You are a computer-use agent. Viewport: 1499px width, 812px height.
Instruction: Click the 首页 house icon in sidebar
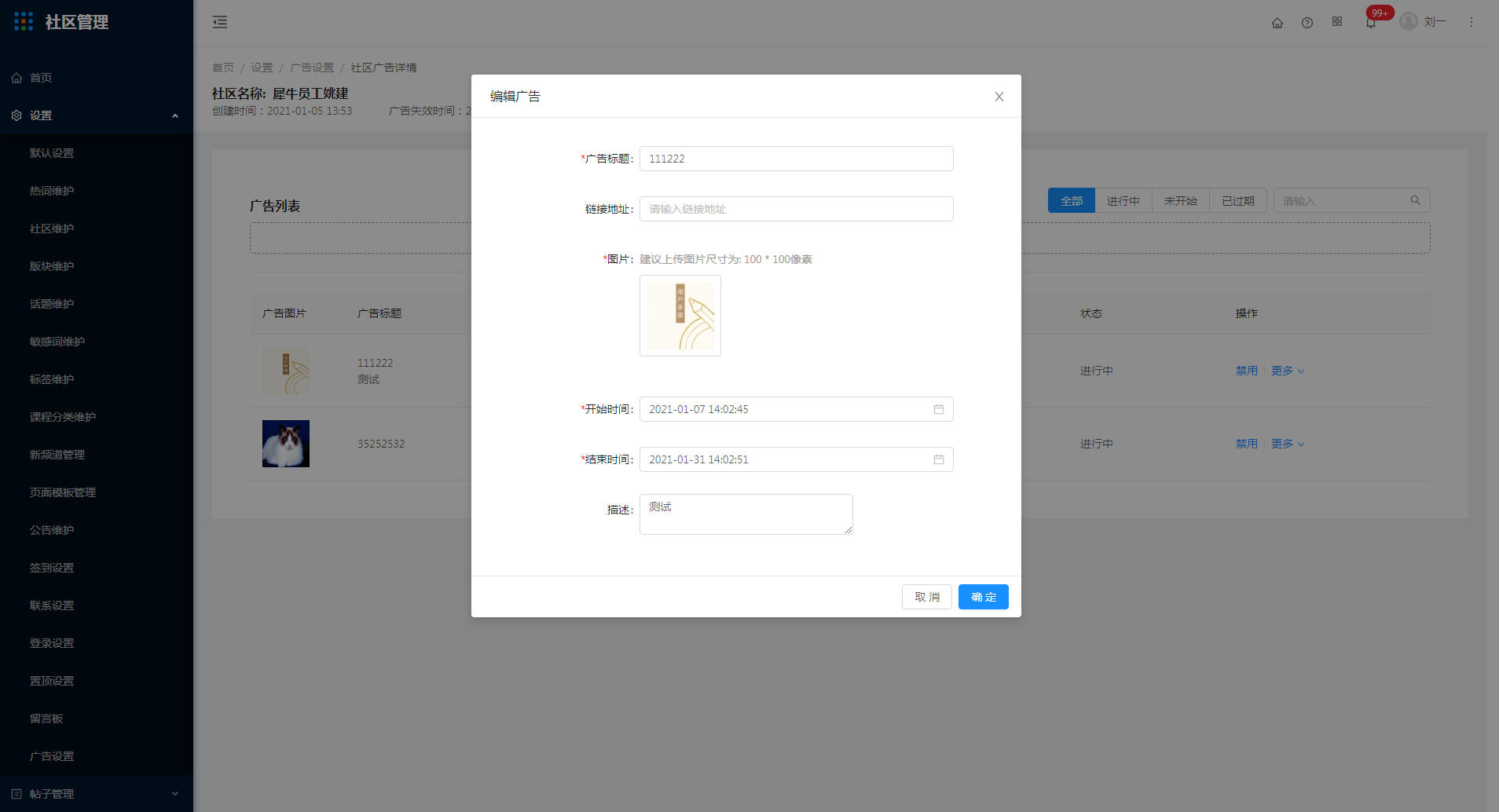(16, 78)
